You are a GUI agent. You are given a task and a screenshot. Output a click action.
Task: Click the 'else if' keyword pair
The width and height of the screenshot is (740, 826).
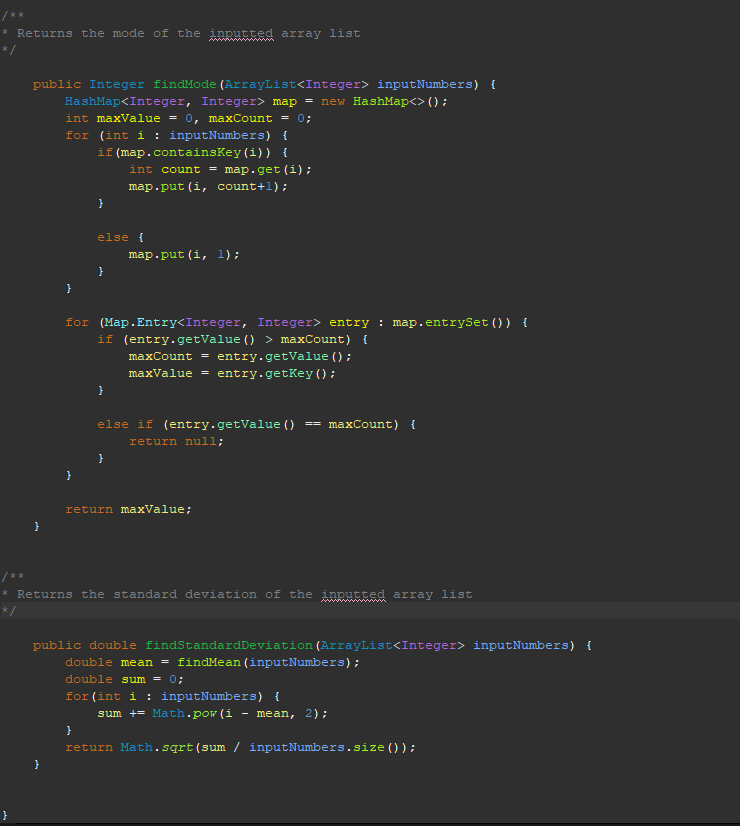click(125, 424)
